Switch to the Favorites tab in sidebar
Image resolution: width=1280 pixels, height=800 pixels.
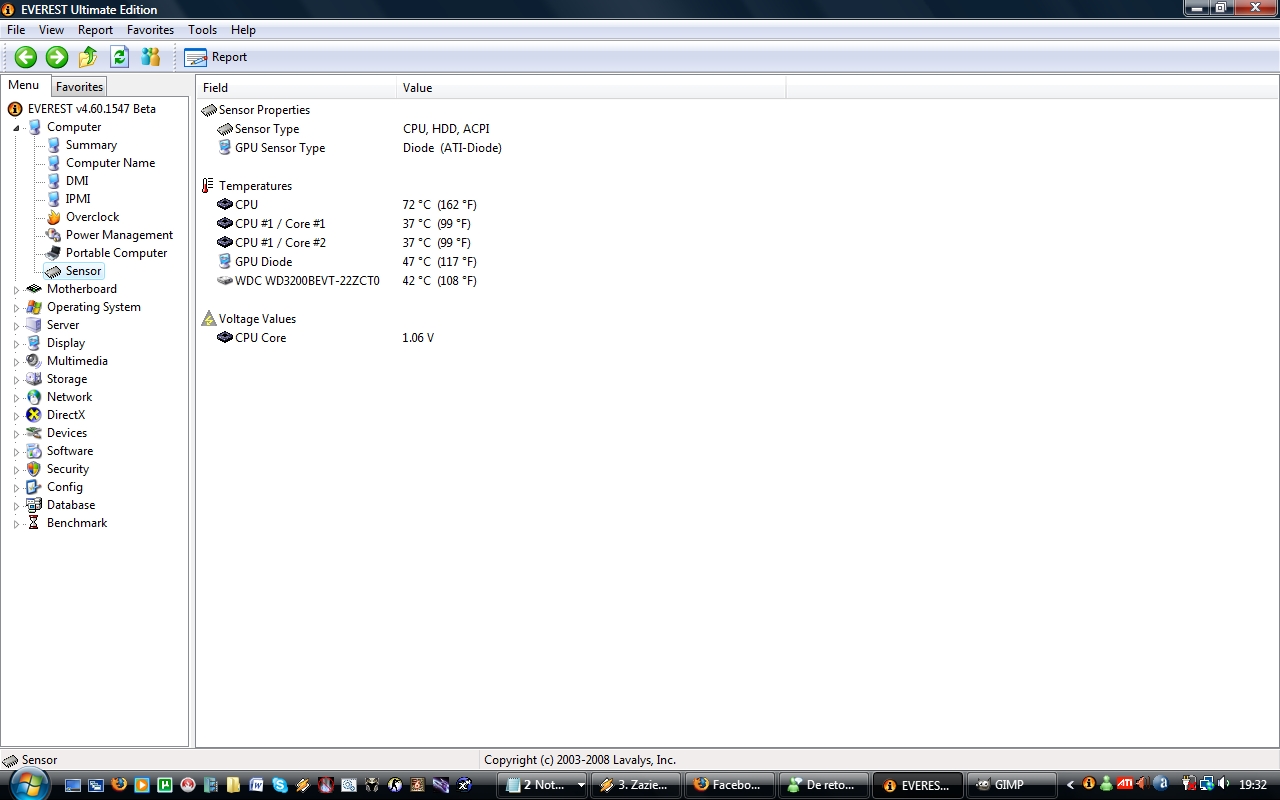pyautogui.click(x=79, y=87)
